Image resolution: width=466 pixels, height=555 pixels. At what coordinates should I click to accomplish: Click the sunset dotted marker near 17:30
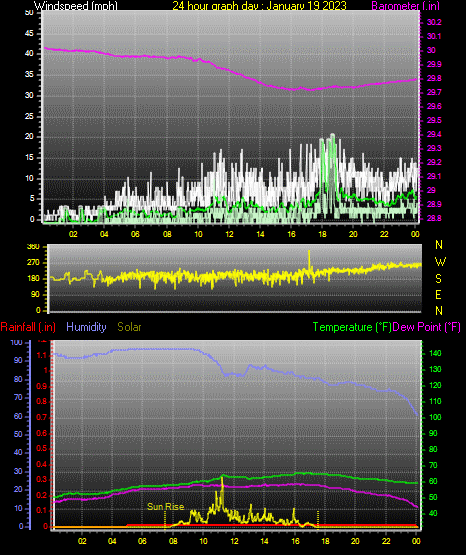318,520
